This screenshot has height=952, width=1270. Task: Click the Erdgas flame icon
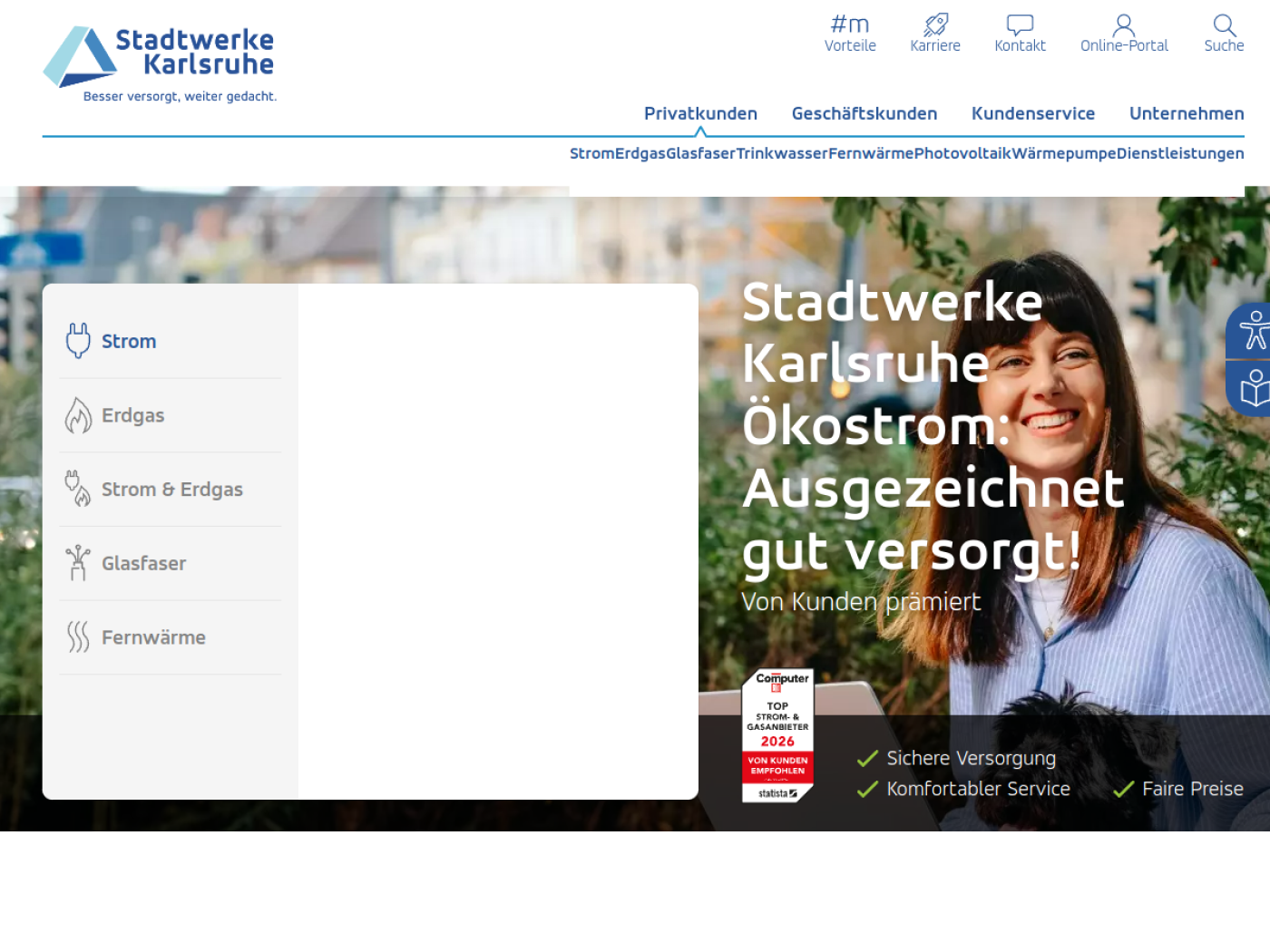[78, 415]
